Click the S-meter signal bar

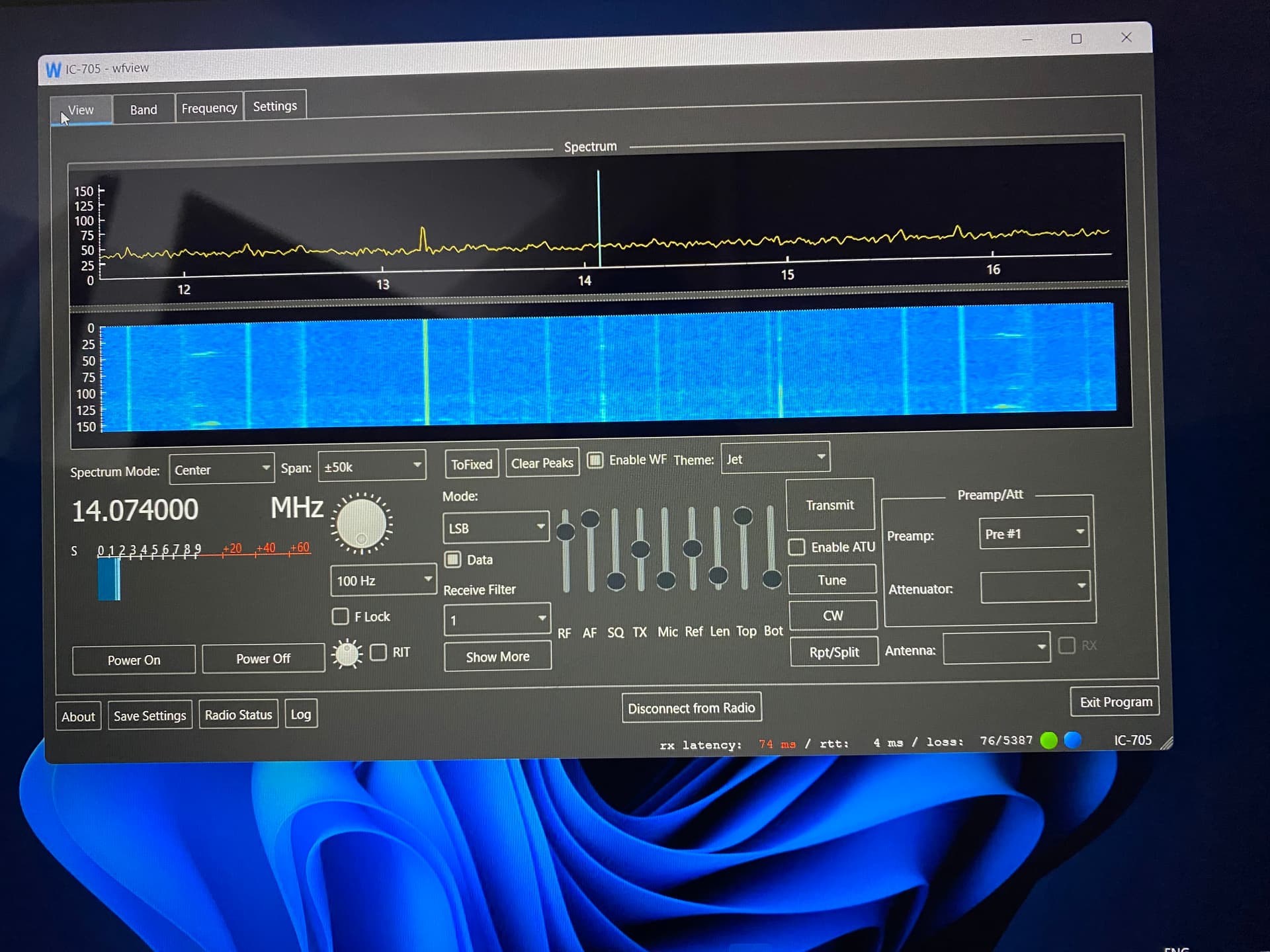(x=109, y=578)
